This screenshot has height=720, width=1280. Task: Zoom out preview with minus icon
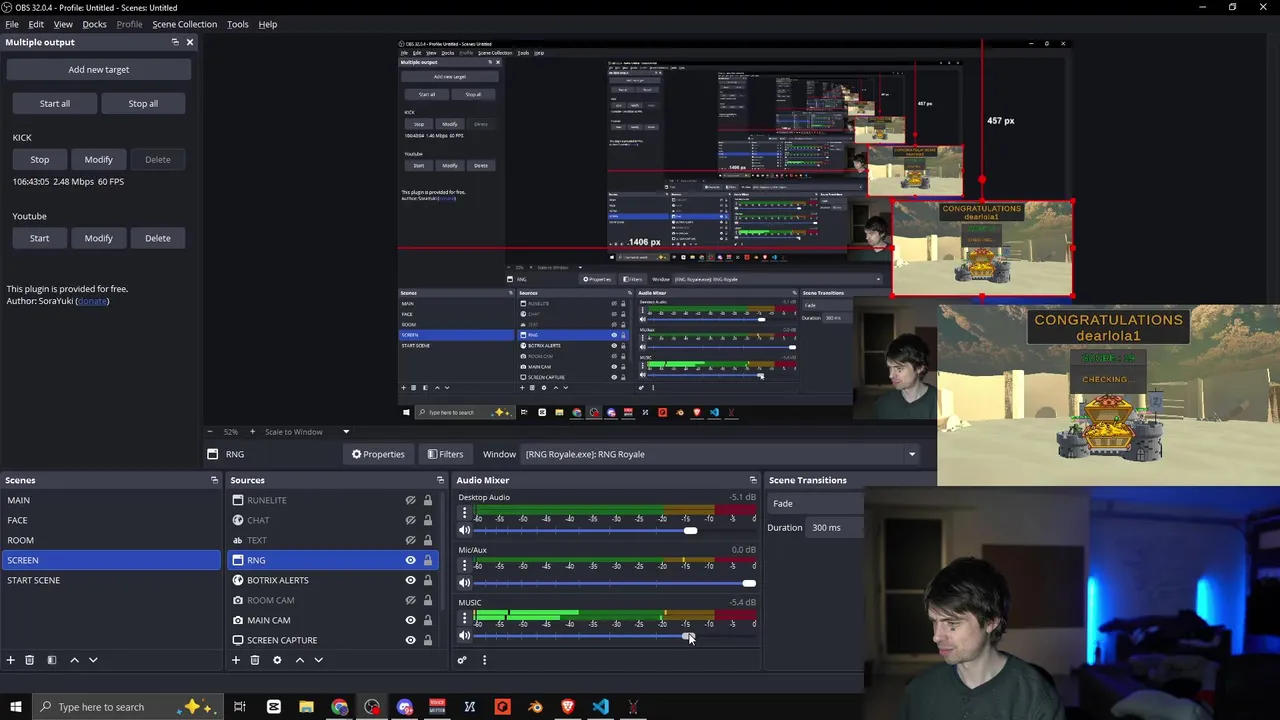(210, 432)
